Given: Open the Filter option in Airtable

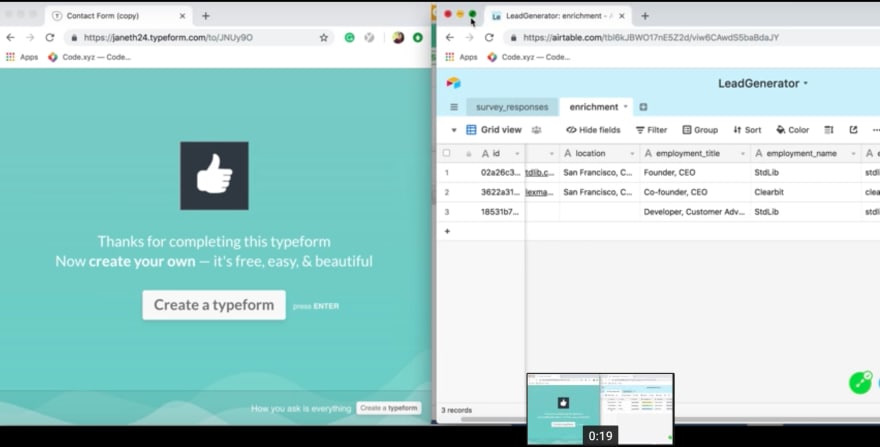Looking at the screenshot, I should point(652,130).
